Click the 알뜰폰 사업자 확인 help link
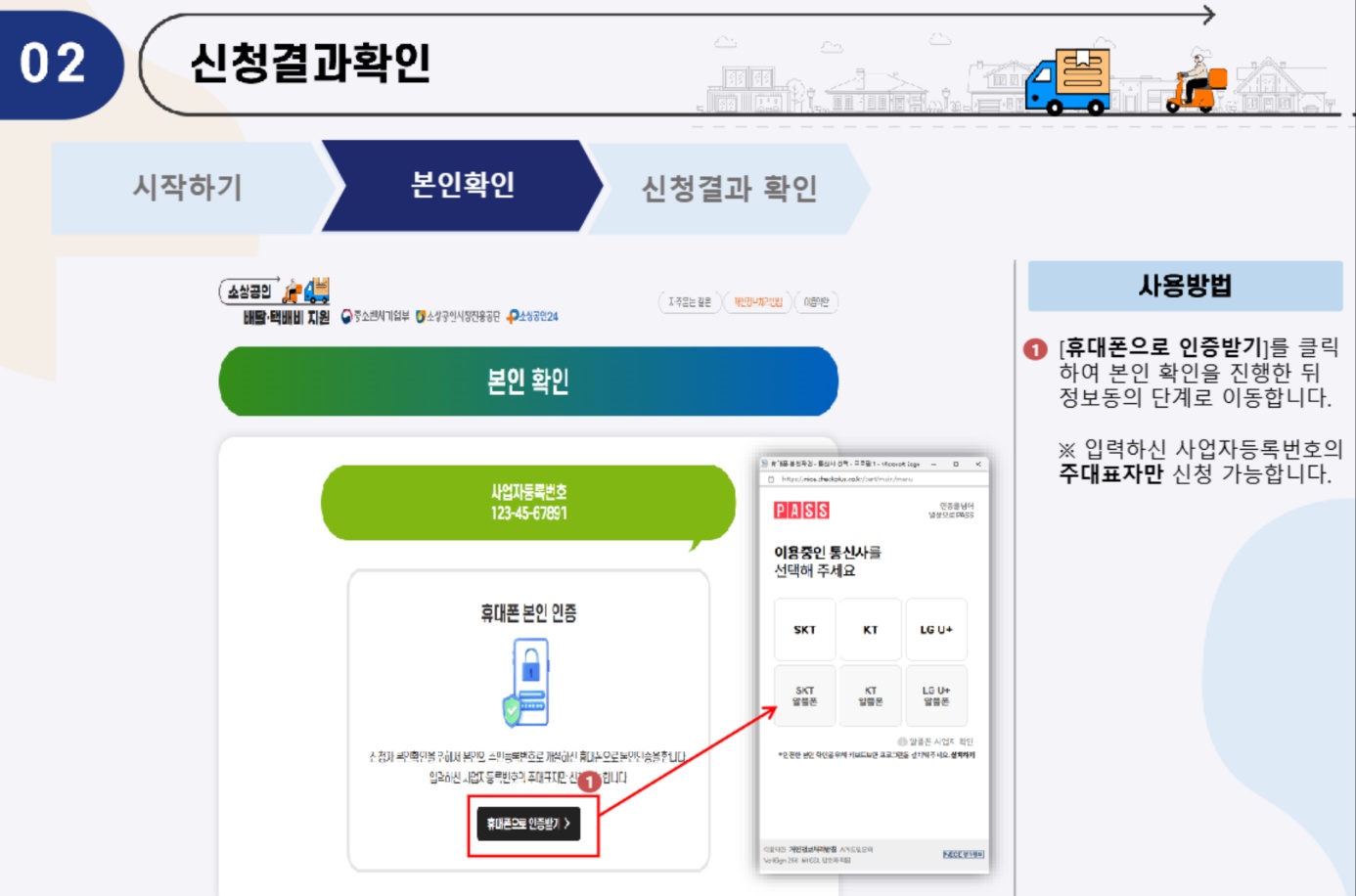1356x896 pixels. click(935, 741)
